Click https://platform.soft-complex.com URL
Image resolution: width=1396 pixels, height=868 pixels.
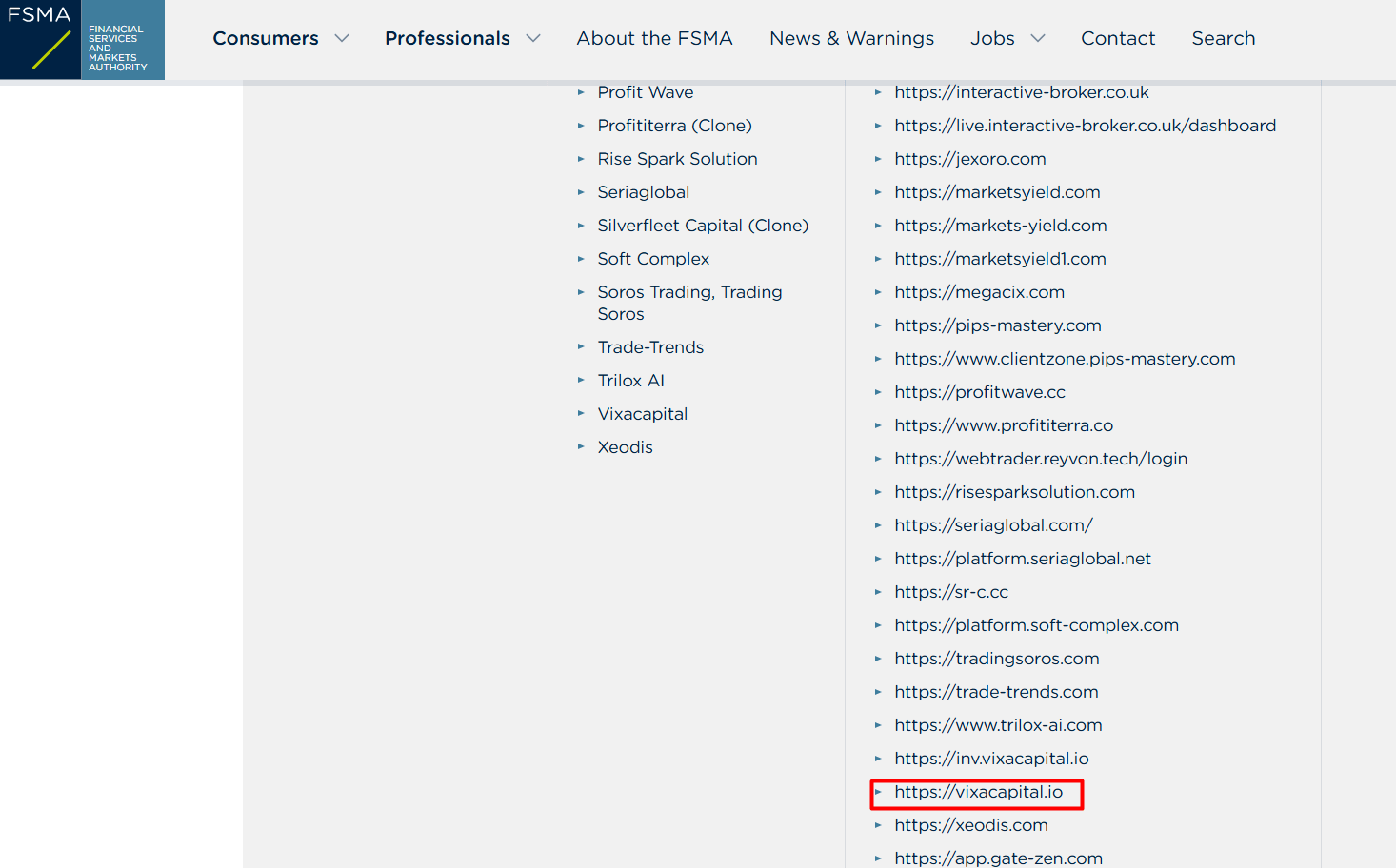coord(1036,625)
